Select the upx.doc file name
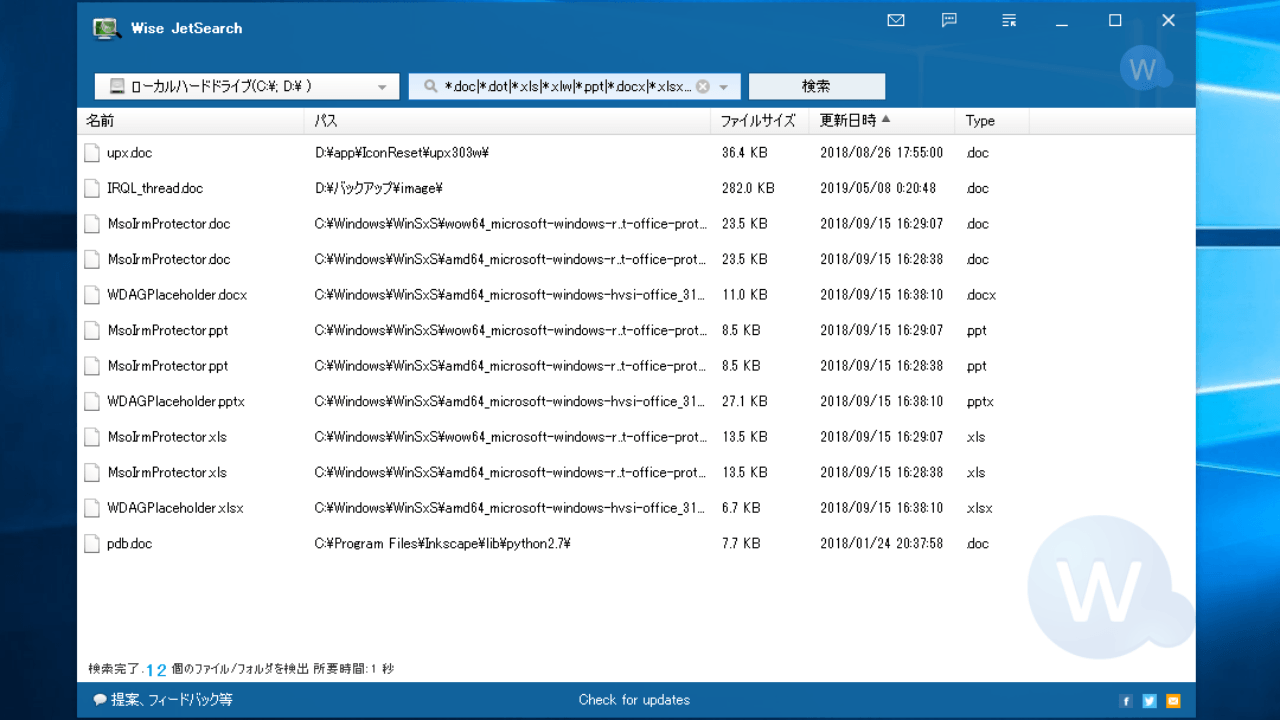Image resolution: width=1280 pixels, height=720 pixels. 130,153
